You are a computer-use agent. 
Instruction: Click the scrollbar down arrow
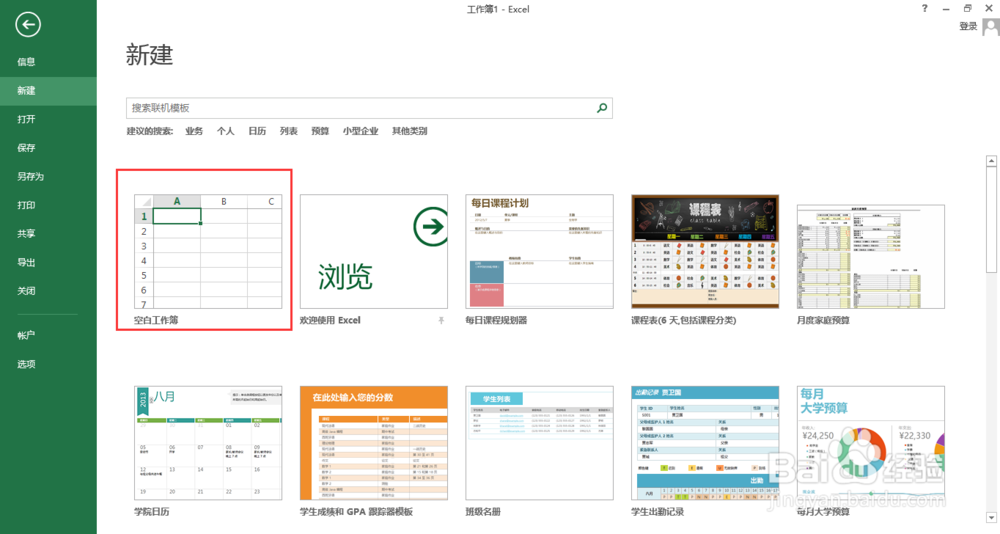click(x=991, y=517)
